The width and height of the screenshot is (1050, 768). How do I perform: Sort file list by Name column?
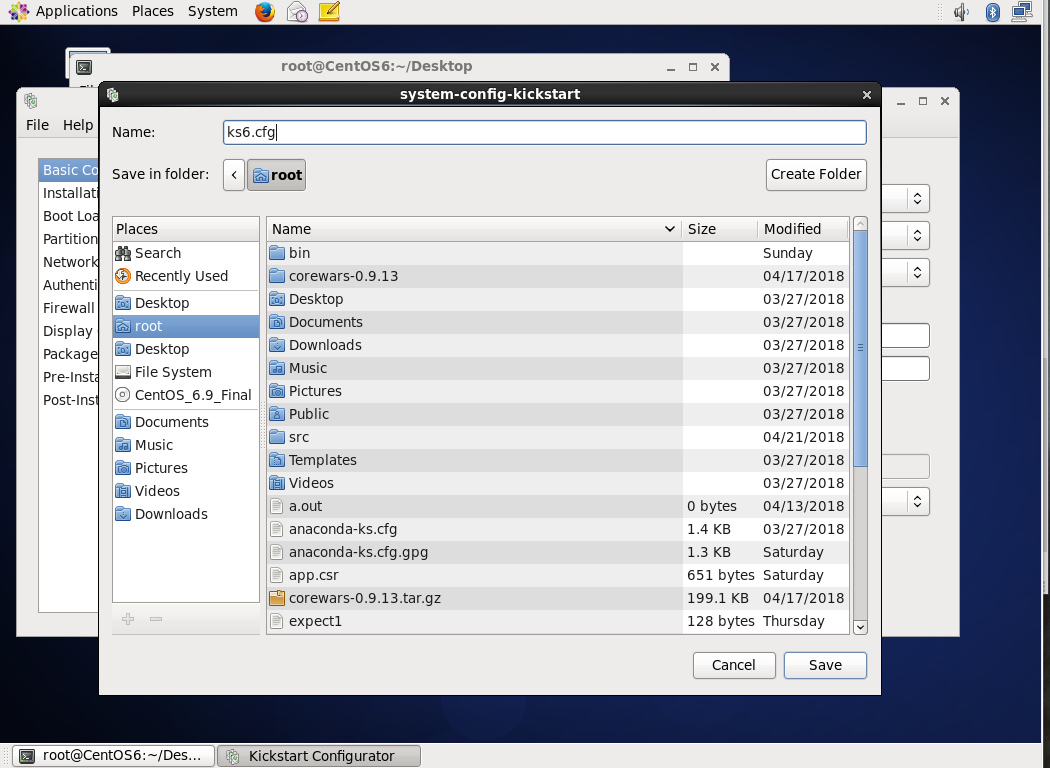coord(474,229)
